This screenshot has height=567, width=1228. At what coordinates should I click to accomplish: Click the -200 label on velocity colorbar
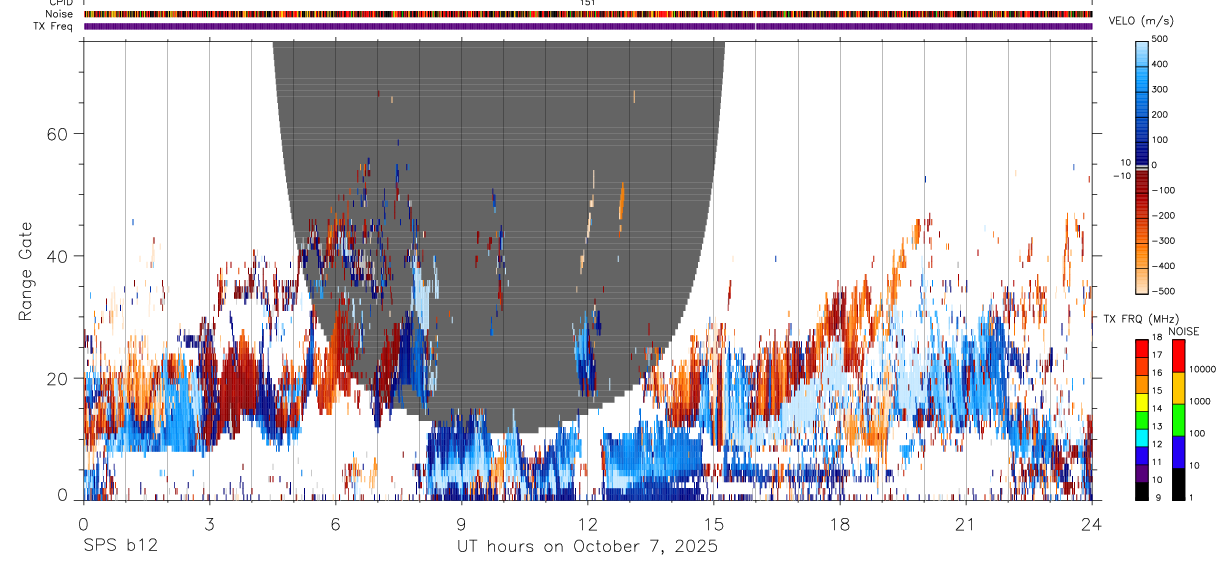pos(1162,215)
